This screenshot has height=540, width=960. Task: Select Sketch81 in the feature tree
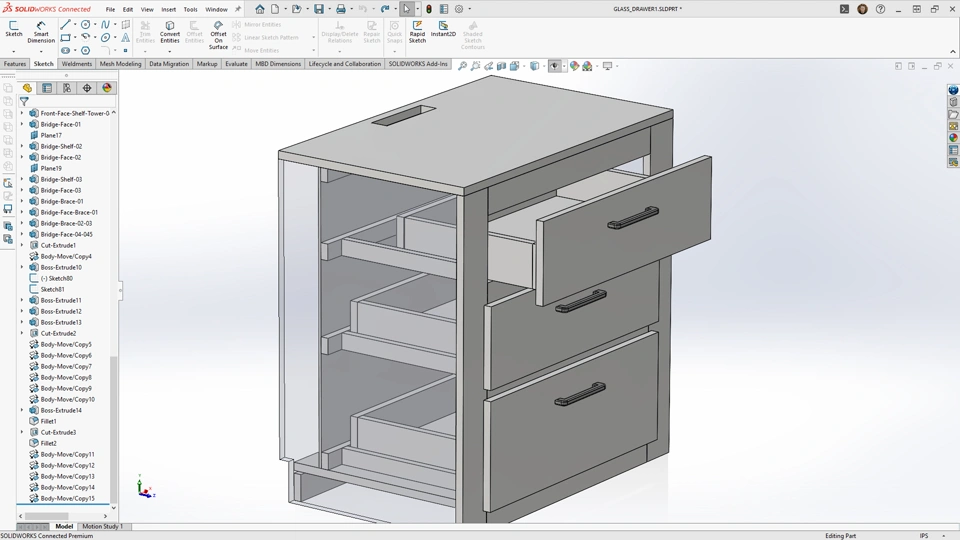(x=53, y=290)
